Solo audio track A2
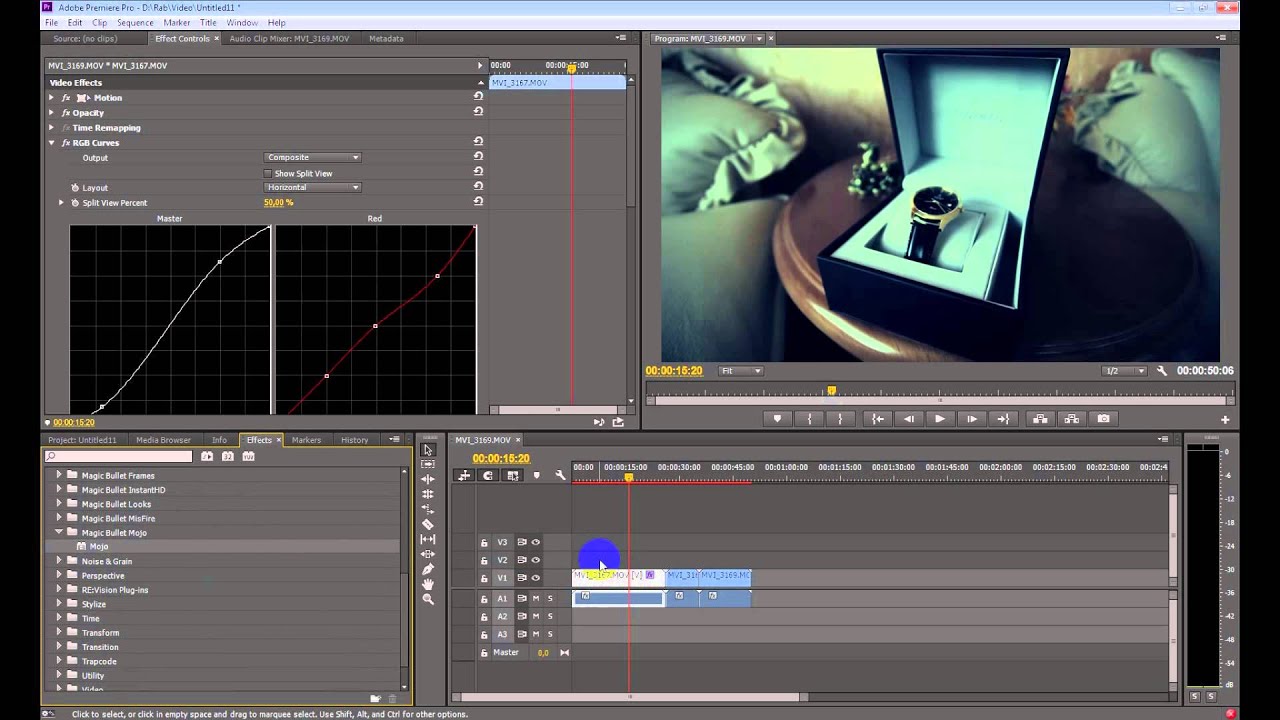 [x=549, y=616]
